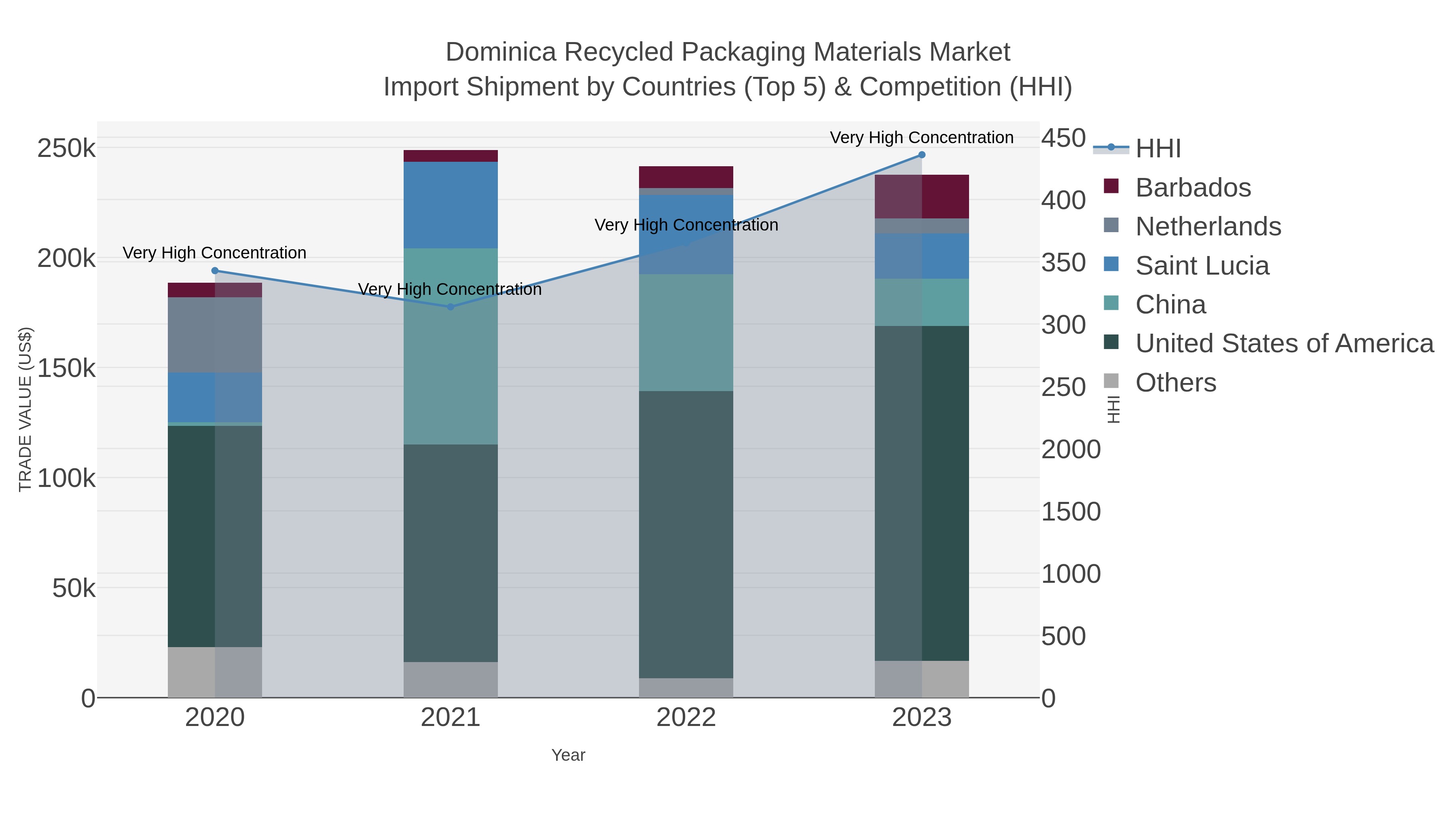Click the 100k y-axis tick label

[x=67, y=479]
